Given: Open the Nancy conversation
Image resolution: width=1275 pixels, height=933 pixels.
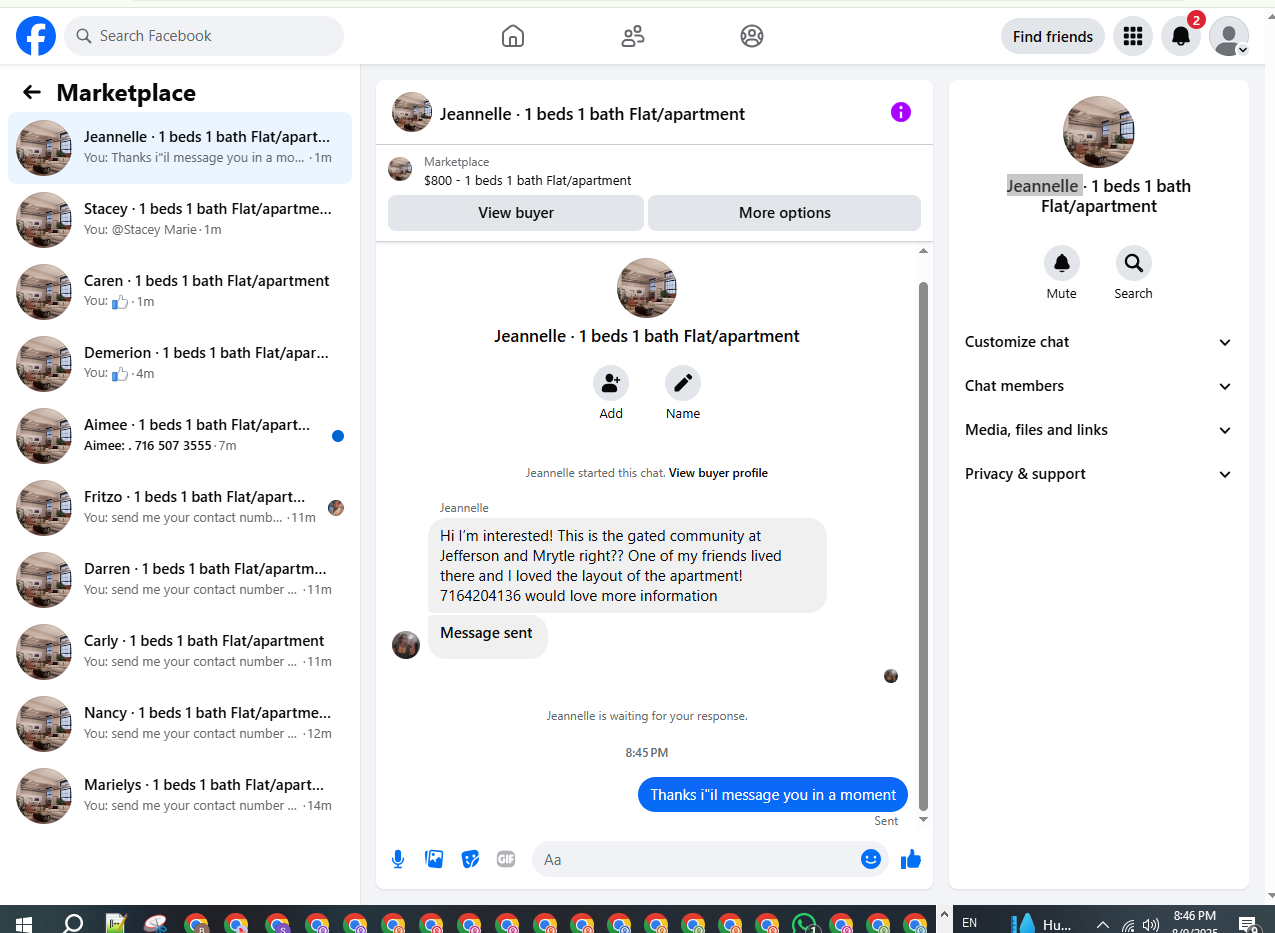Looking at the screenshot, I should [180, 724].
